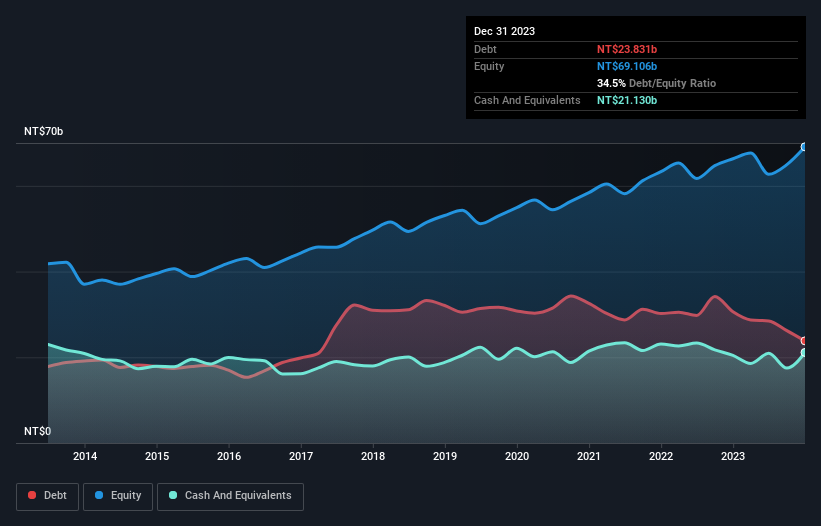Click the Dec 31 2023 tooltip date

point(504,31)
